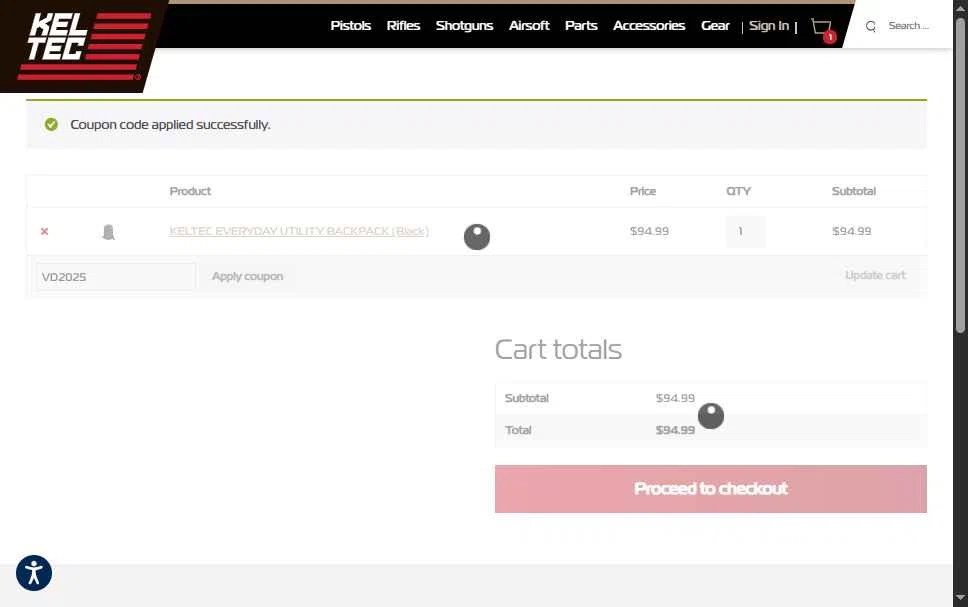968x607 pixels.
Task: Click the green success checkmark icon
Action: click(x=51, y=124)
